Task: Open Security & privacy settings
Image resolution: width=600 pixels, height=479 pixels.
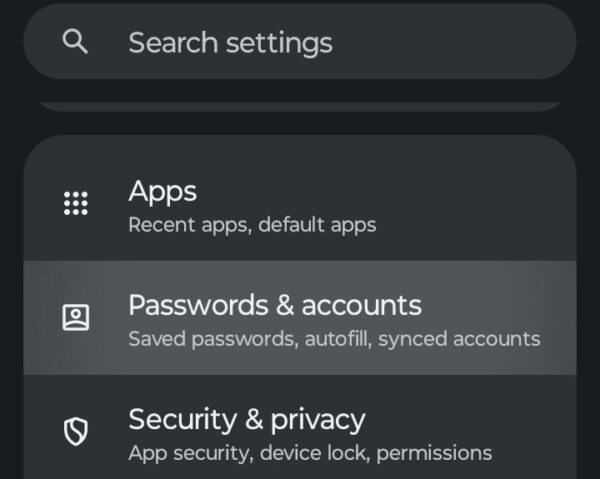Action: click(x=300, y=432)
